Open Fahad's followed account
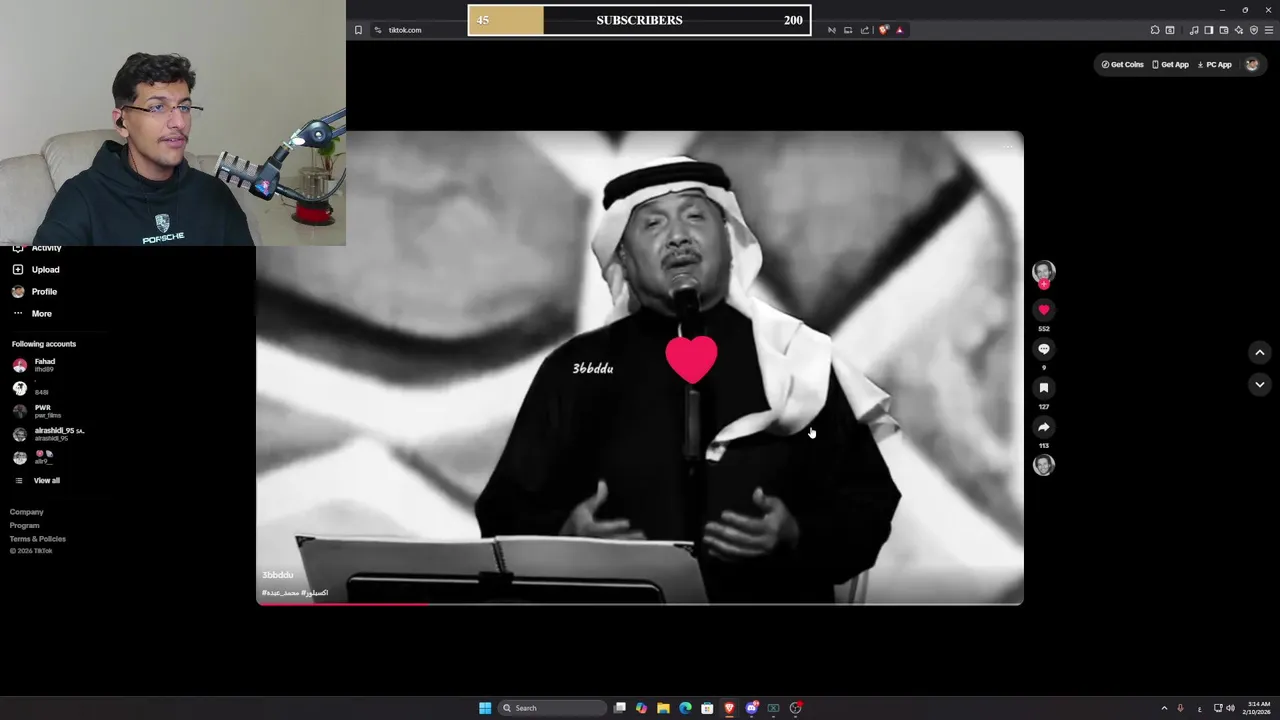Image resolution: width=1280 pixels, height=720 pixels. tap(35, 365)
